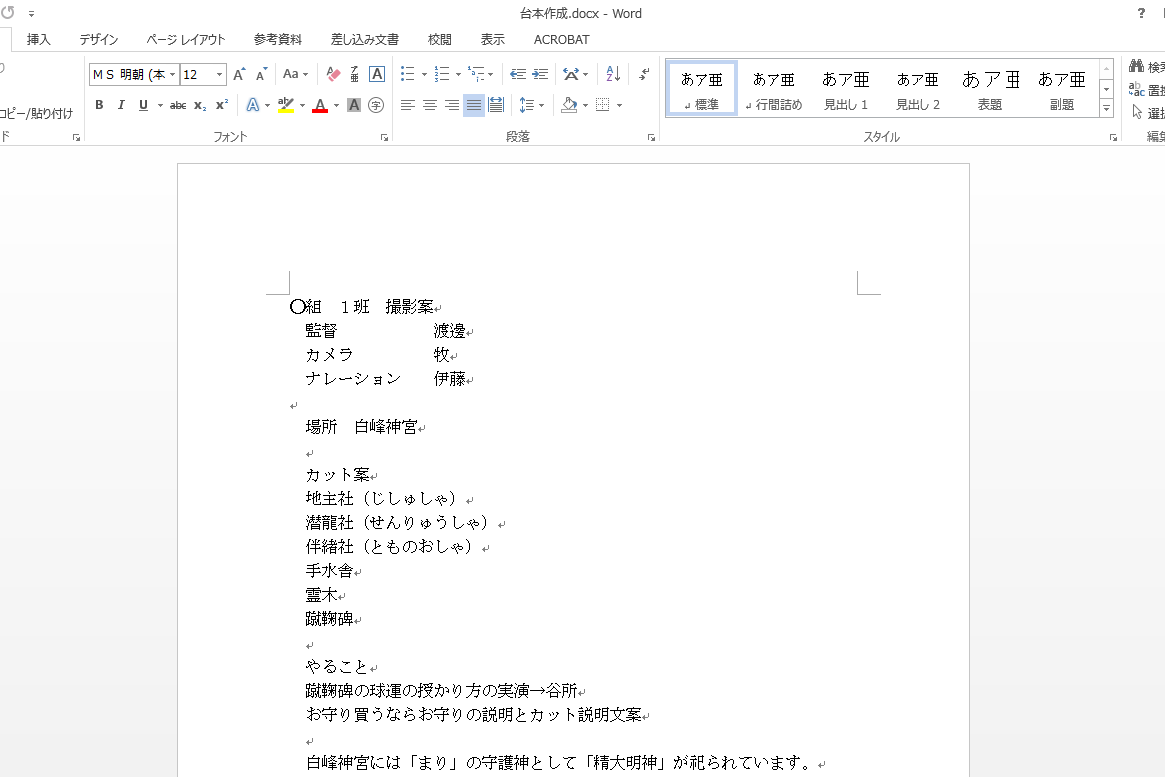Align the paragraph to the right
Screen dimensions: 1165x777
pyautogui.click(x=452, y=105)
